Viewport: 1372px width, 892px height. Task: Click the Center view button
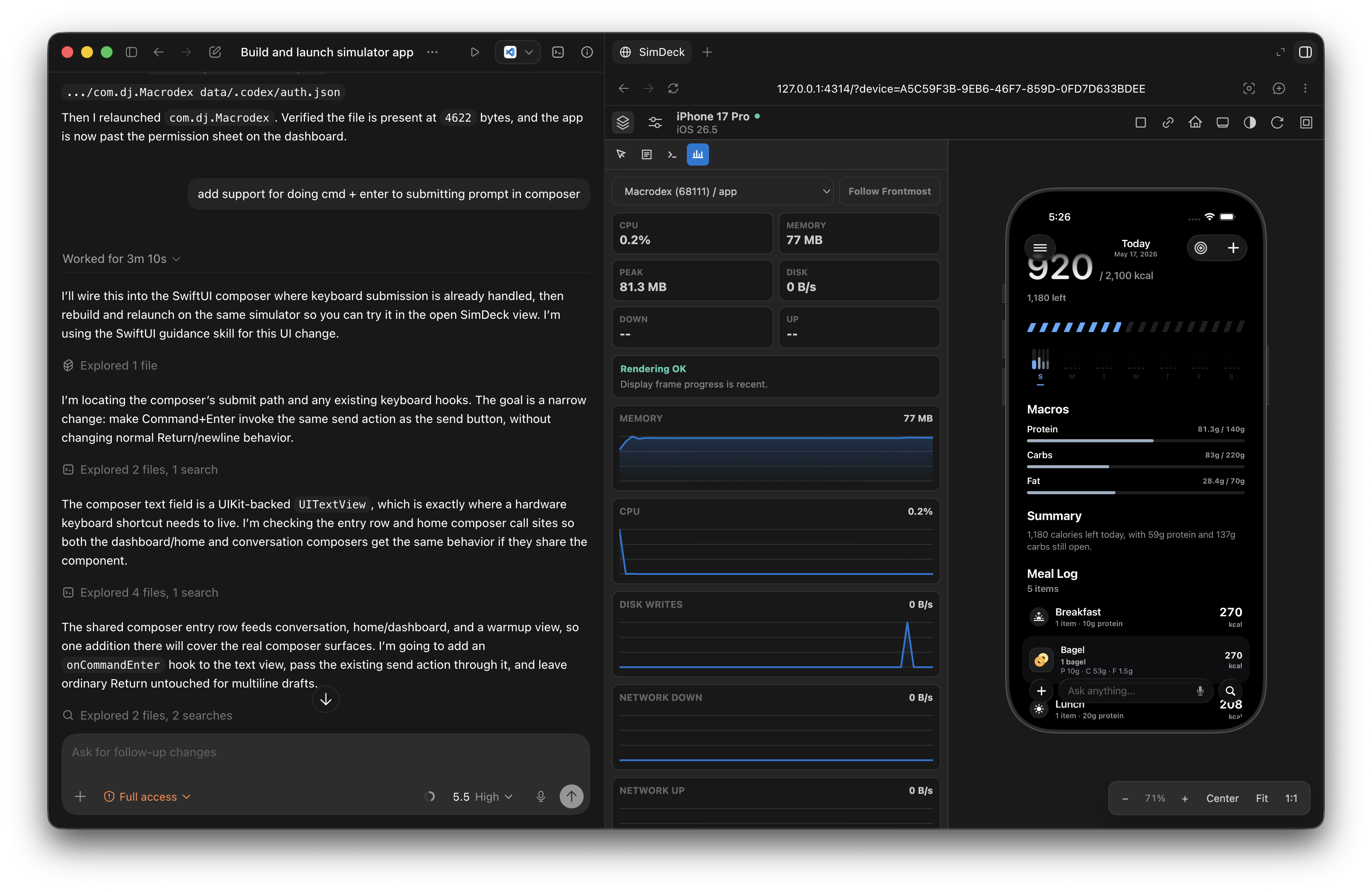coord(1222,799)
